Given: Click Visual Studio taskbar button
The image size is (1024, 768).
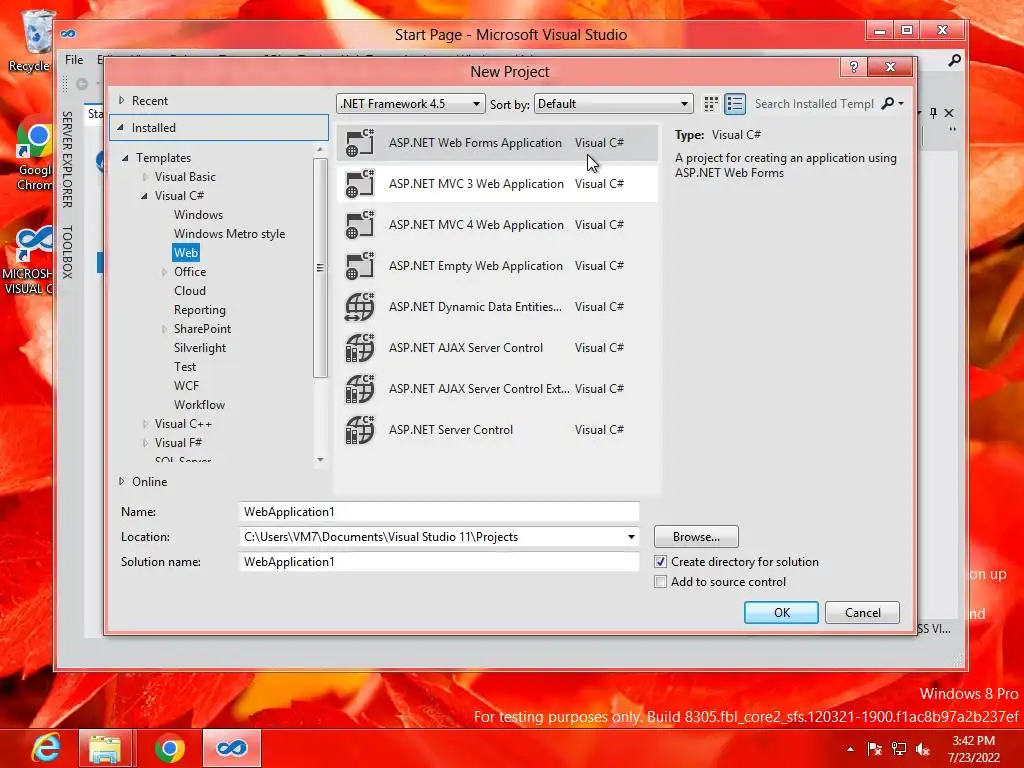Looking at the screenshot, I should (x=232, y=748).
